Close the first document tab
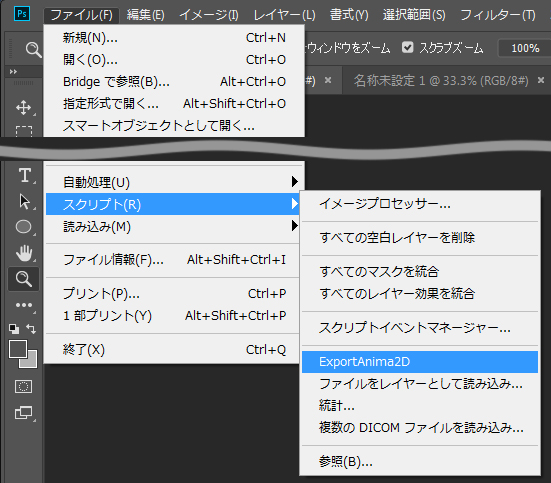 (328, 80)
